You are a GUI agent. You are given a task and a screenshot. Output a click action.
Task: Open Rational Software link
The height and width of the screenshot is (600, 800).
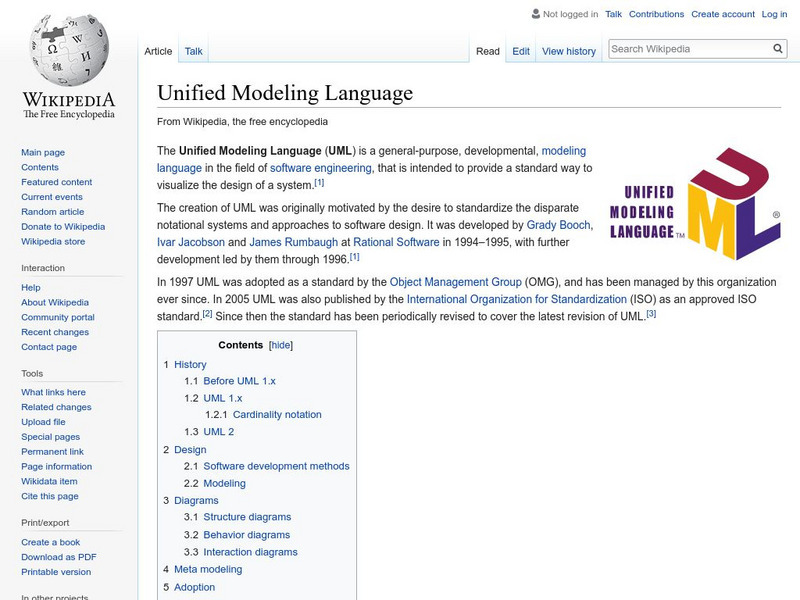click(396, 242)
